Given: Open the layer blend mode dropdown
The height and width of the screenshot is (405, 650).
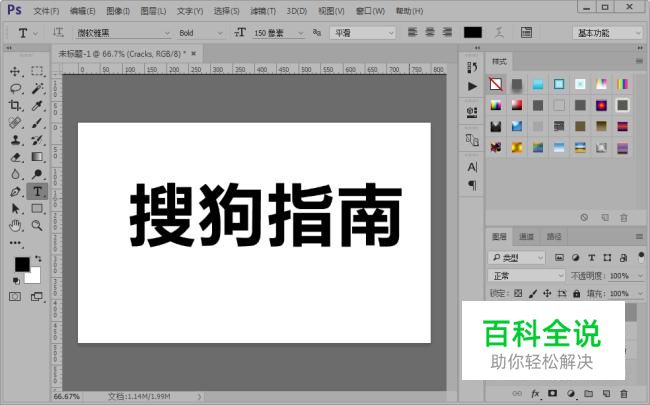Looking at the screenshot, I should pos(526,276).
